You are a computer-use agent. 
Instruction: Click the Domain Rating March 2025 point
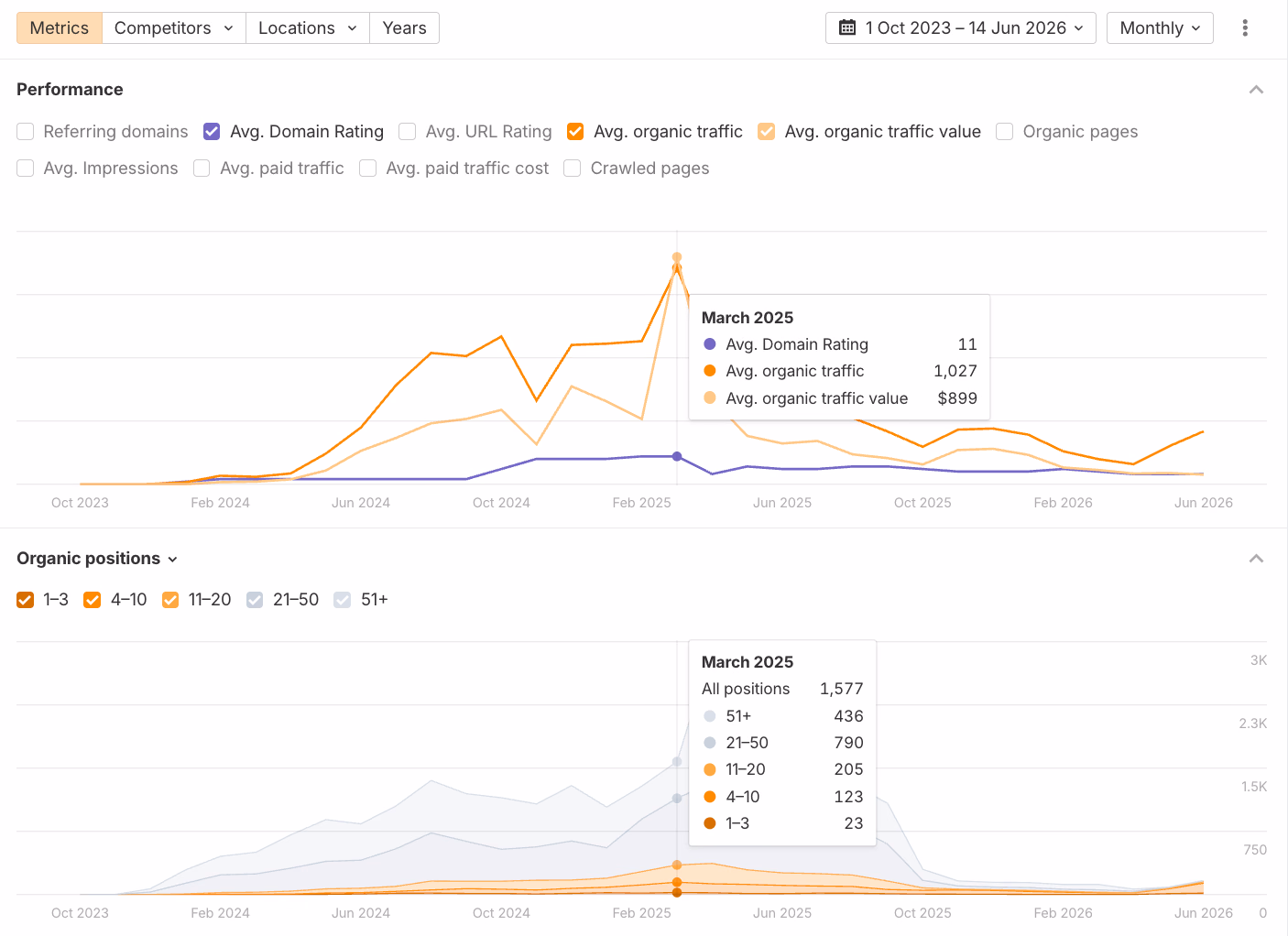coord(677,456)
